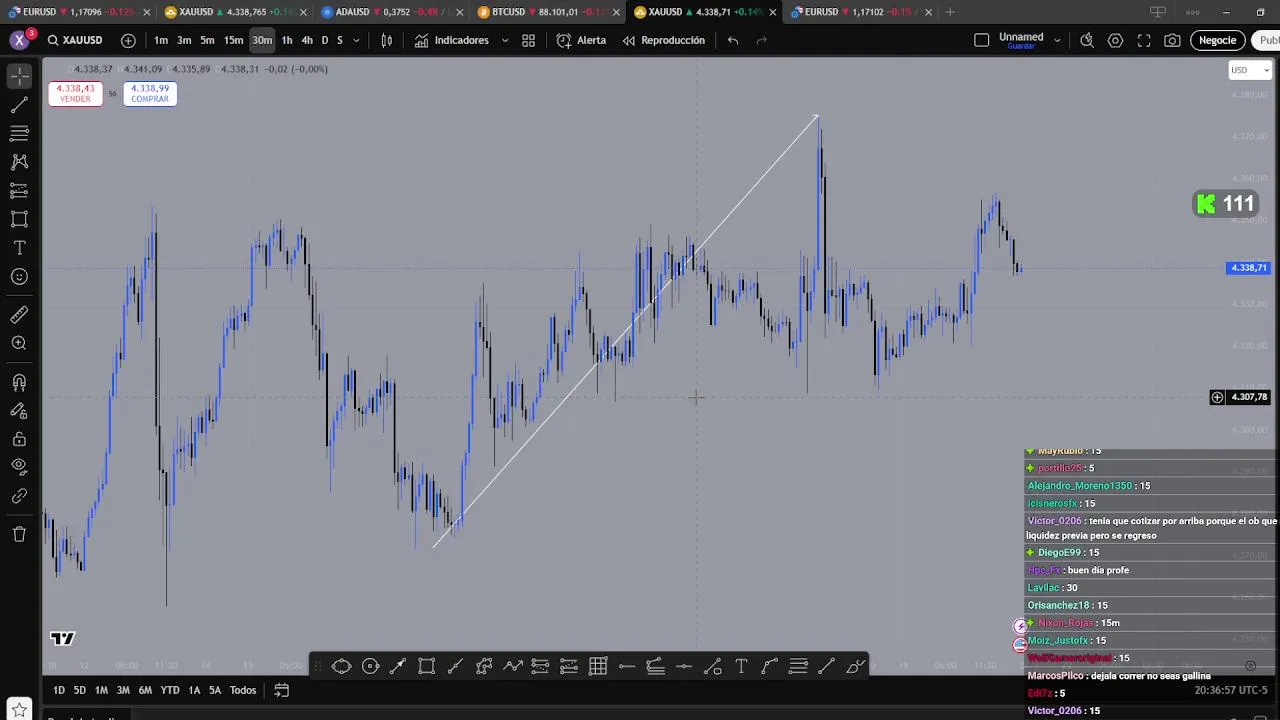Set chart range to 5D
This screenshot has width=1280, height=720.
[x=79, y=690]
